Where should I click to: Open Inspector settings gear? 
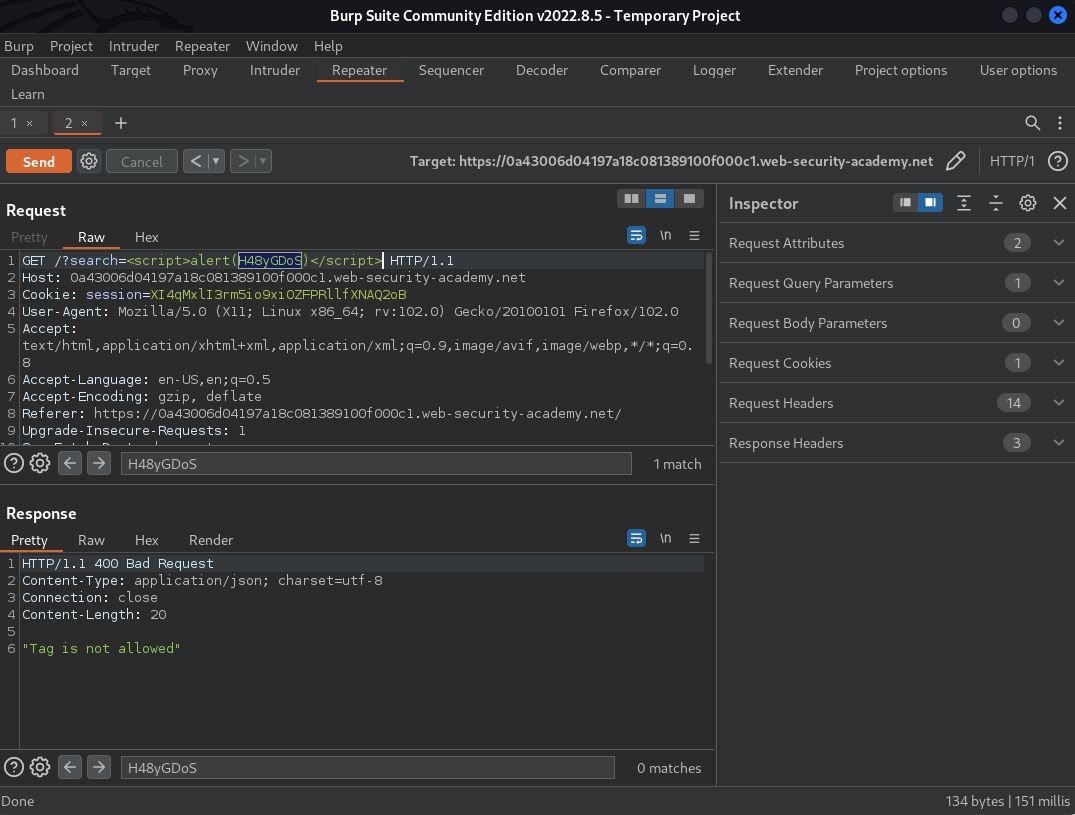(x=1027, y=203)
